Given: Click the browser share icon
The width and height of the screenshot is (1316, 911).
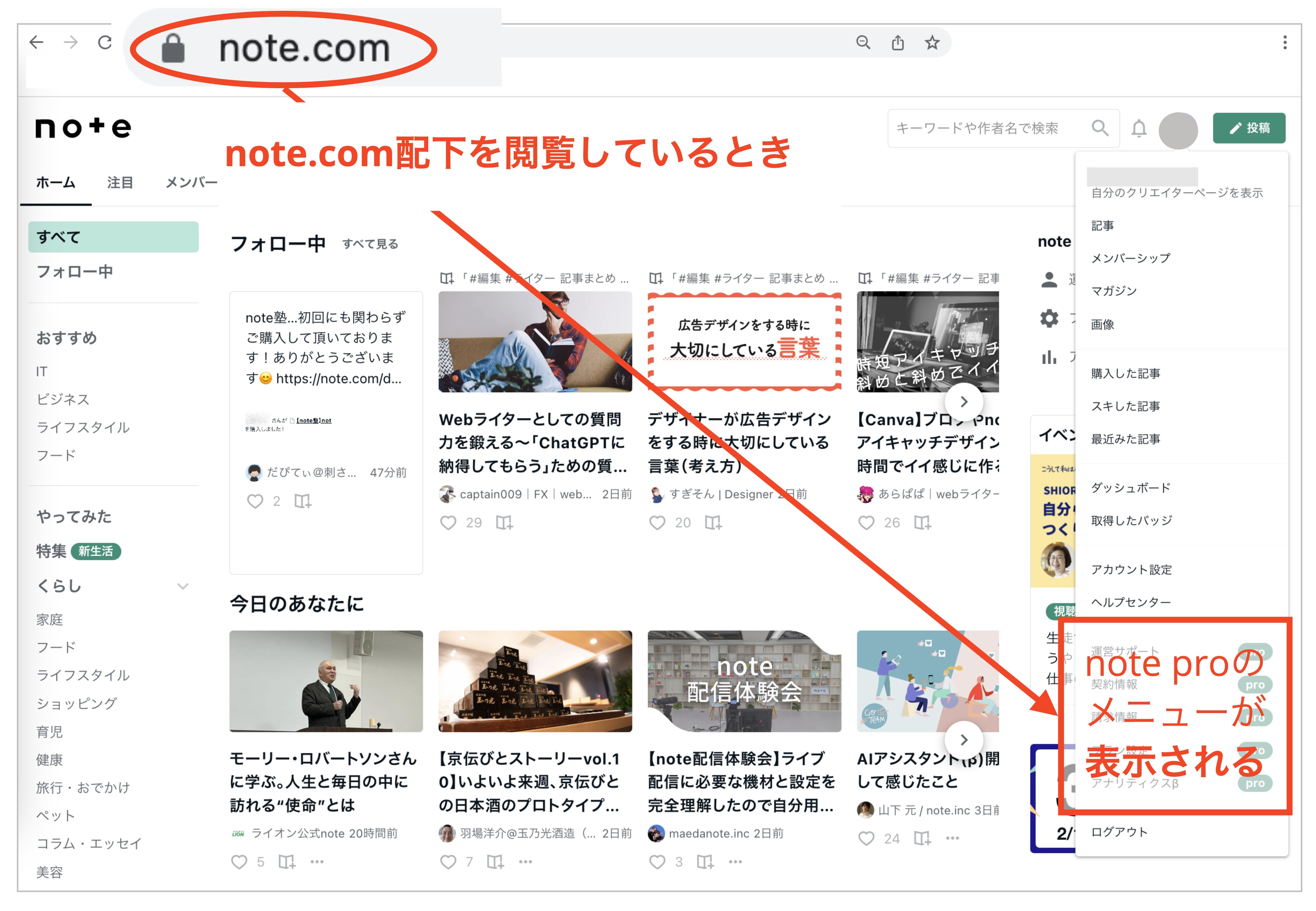Looking at the screenshot, I should pyautogui.click(x=898, y=42).
